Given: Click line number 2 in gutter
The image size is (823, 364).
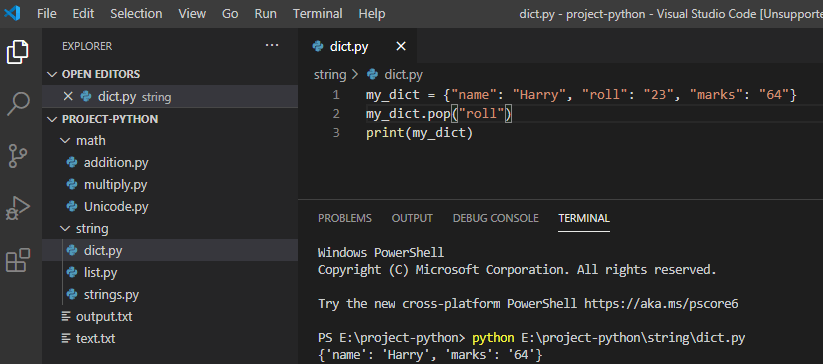Looking at the screenshot, I should coord(336,114).
